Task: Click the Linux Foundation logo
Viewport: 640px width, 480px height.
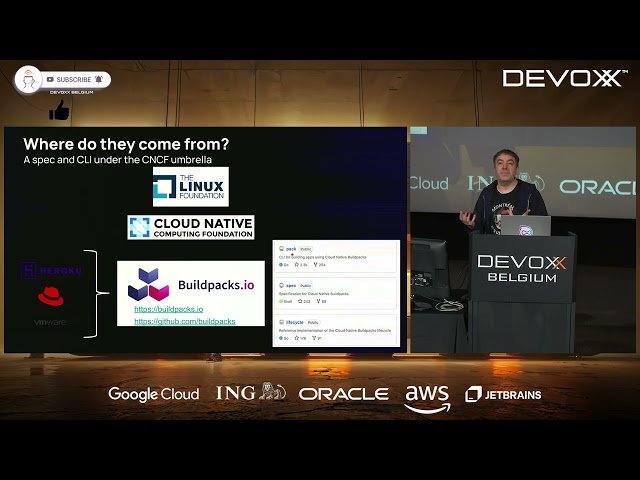Action: point(190,187)
